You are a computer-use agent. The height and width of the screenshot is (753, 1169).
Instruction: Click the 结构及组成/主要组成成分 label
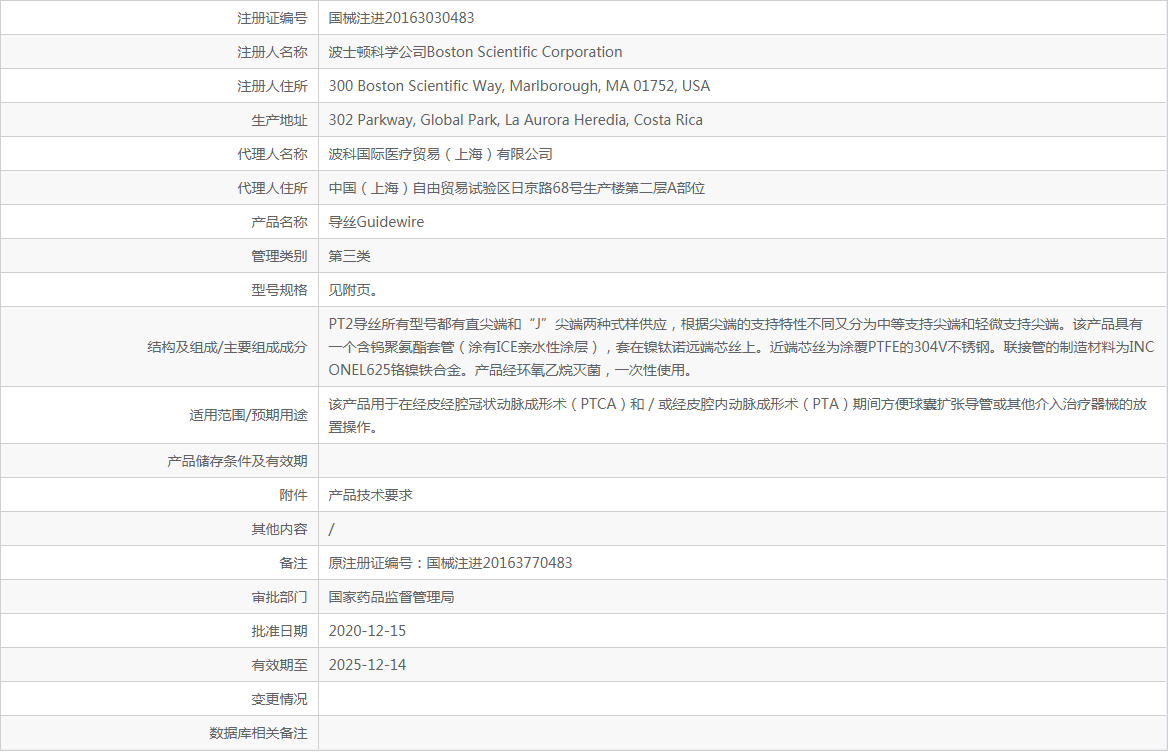[x=227, y=347]
